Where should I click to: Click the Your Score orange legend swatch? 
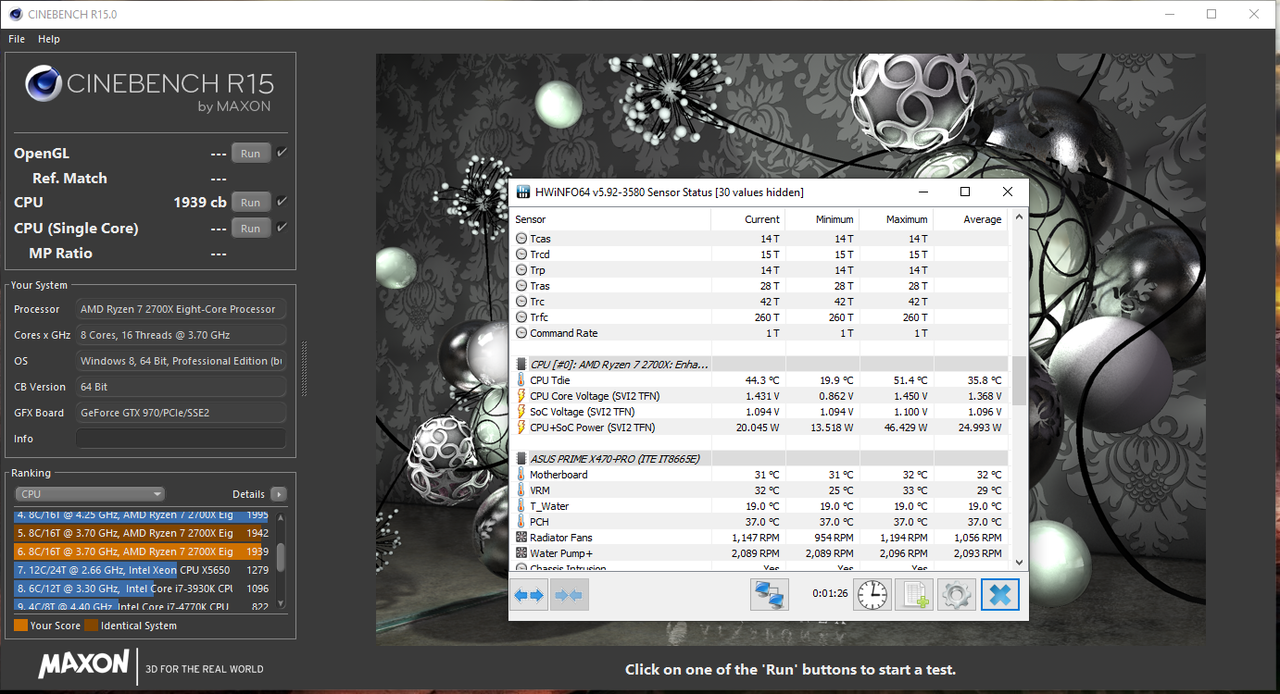coord(21,626)
